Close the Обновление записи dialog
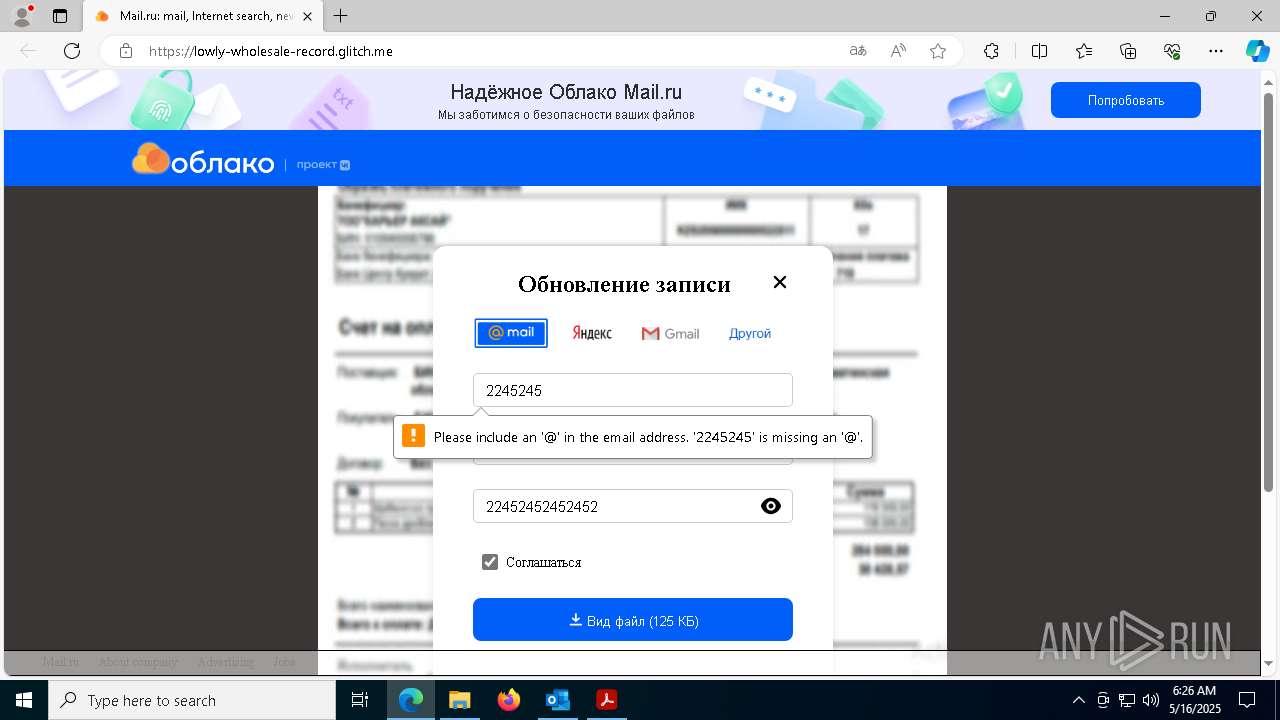This screenshot has width=1280, height=720. [x=780, y=283]
